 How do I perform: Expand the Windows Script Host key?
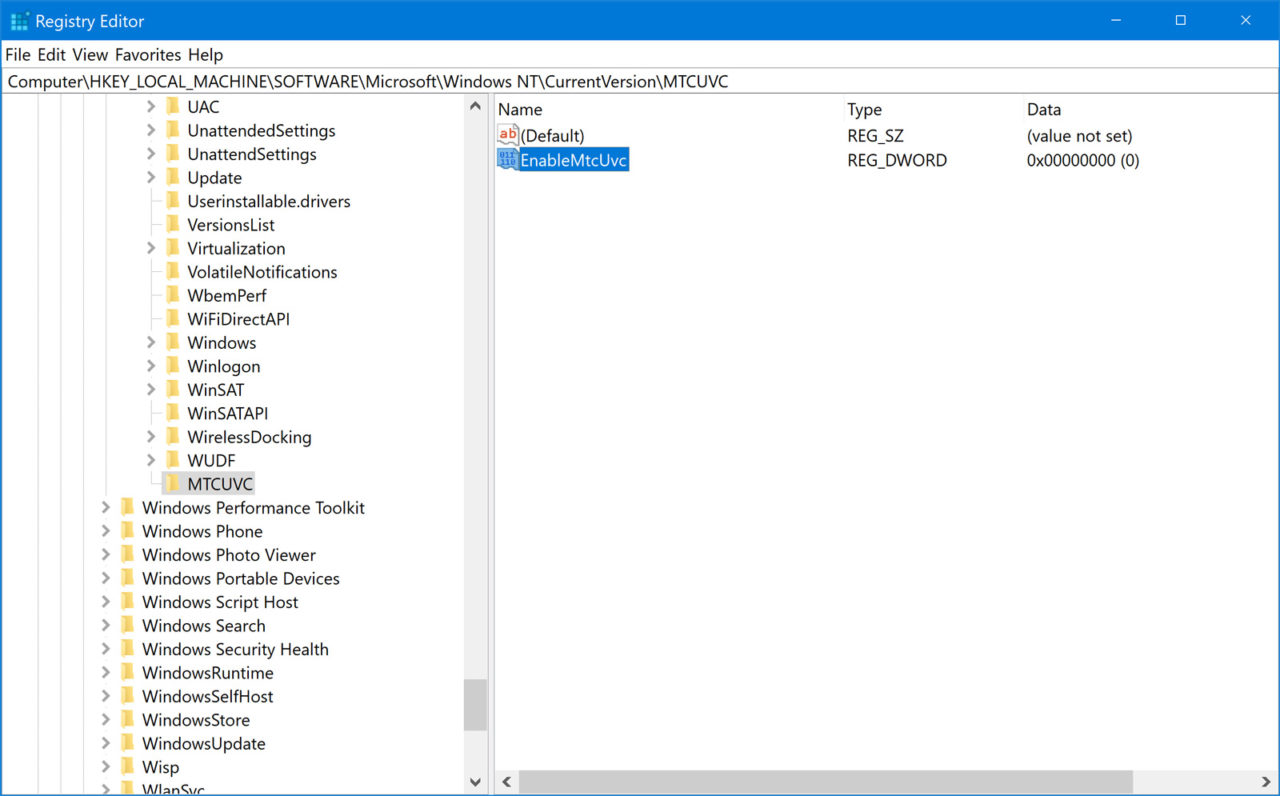[x=106, y=602]
